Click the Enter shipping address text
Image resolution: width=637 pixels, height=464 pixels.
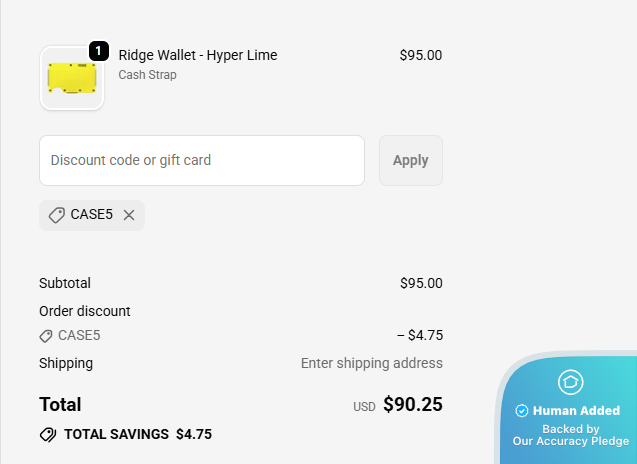371,363
